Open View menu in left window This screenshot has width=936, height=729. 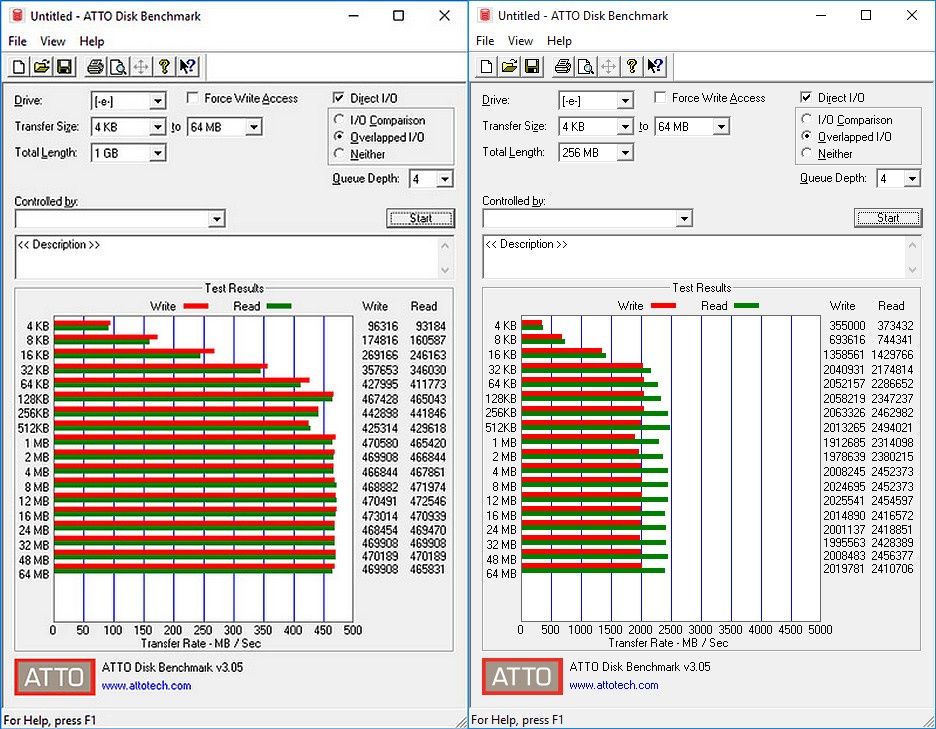point(53,41)
